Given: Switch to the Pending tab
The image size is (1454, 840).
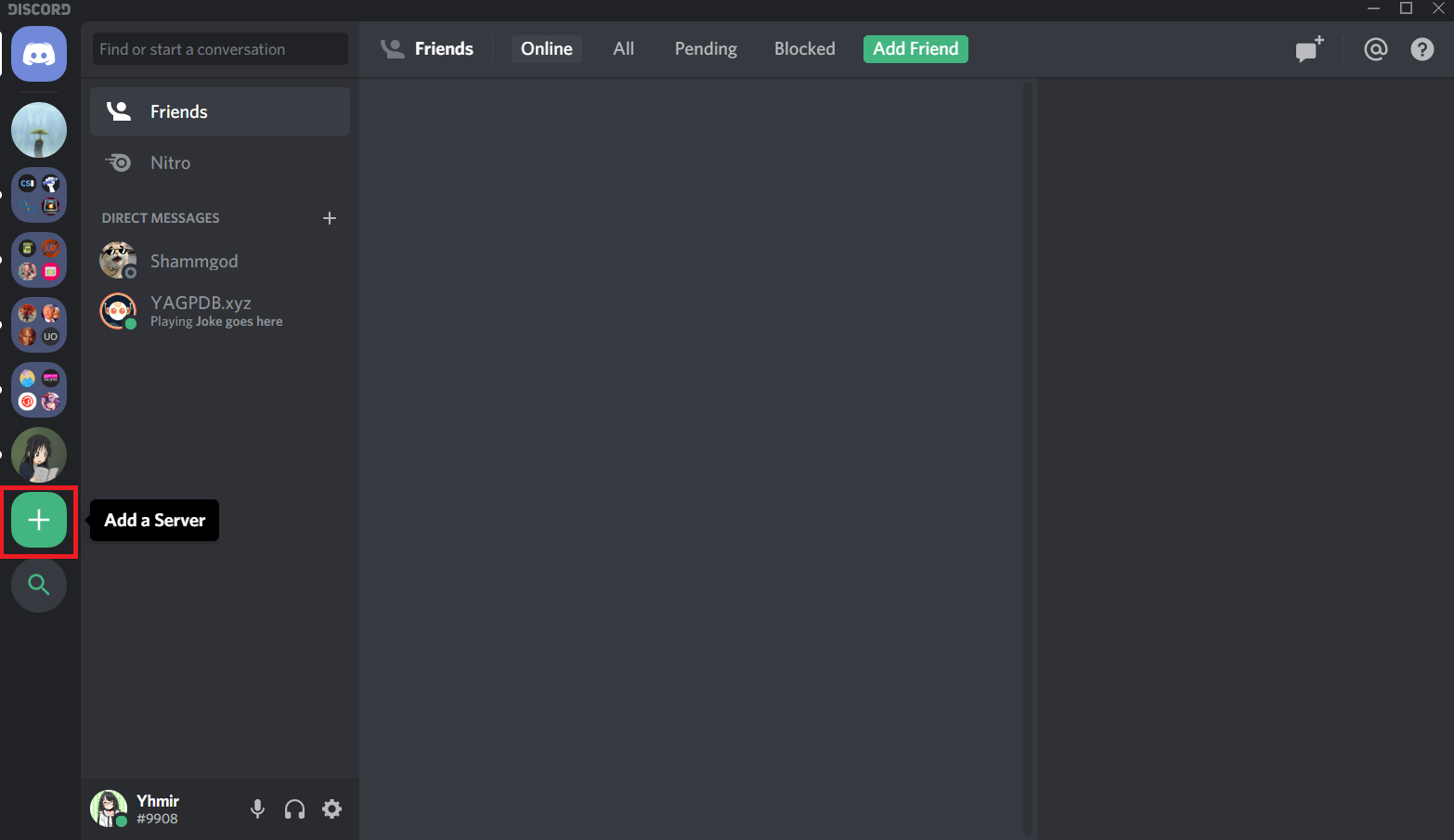Looking at the screenshot, I should tap(705, 49).
